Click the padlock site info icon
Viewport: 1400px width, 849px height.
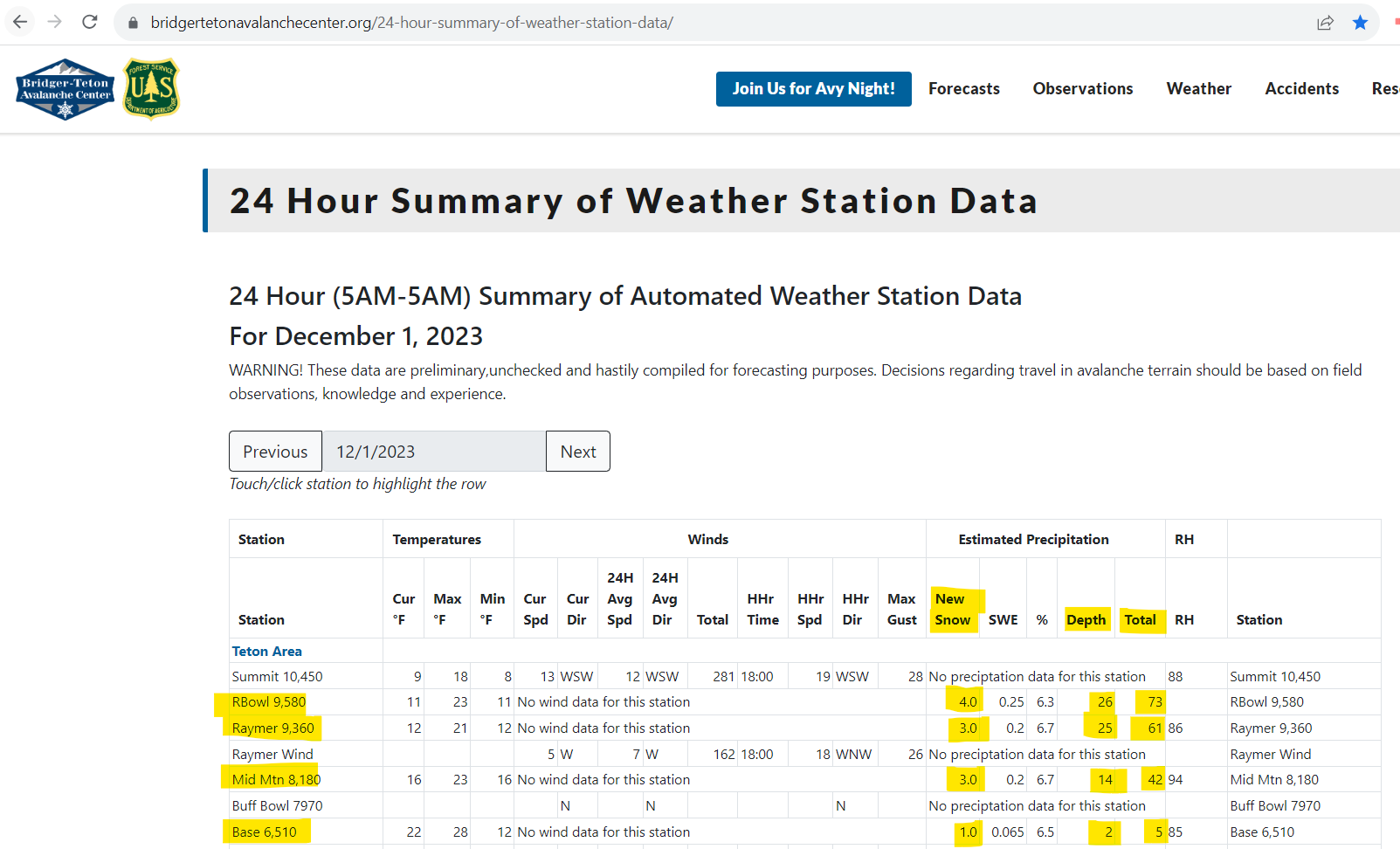[x=133, y=23]
